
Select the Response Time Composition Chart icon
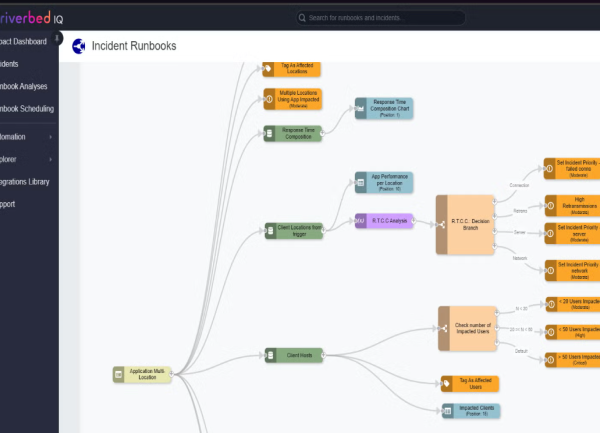360,108
